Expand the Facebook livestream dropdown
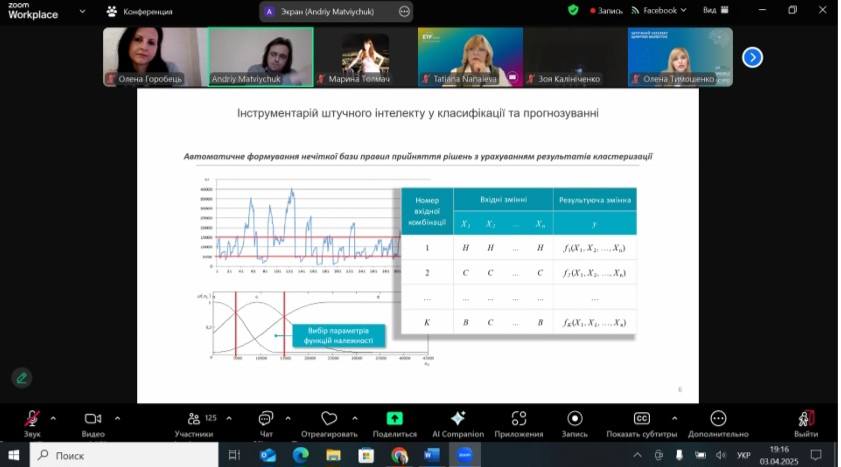The image size is (841, 467). point(686,10)
